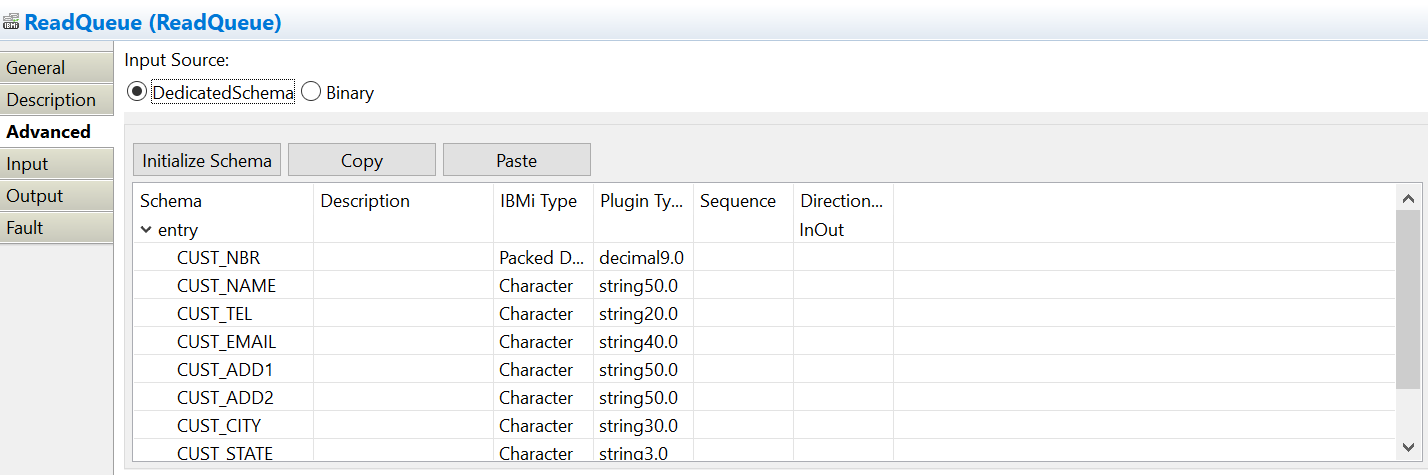Open the Input tab
Image resolution: width=1428 pixels, height=475 pixels.
[27, 164]
